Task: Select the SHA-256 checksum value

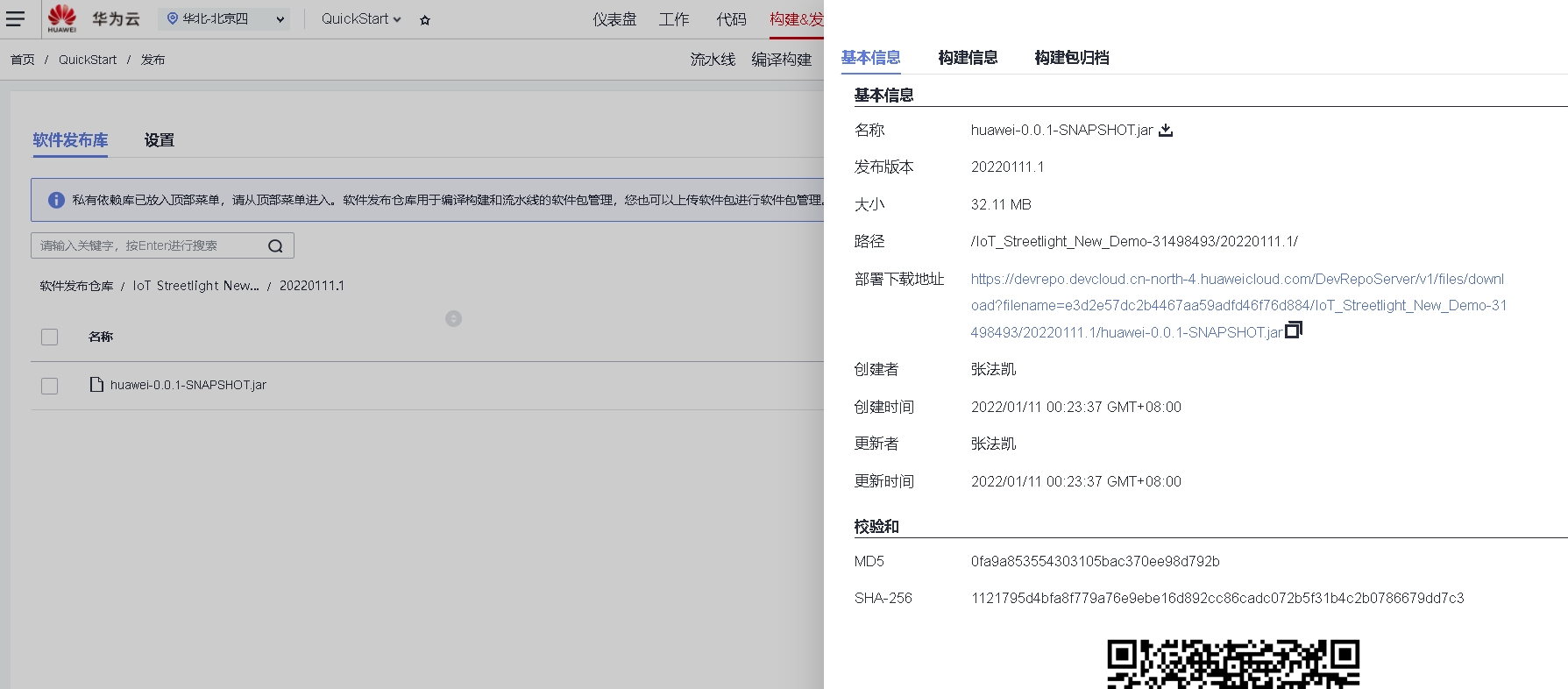Action: pos(1217,598)
